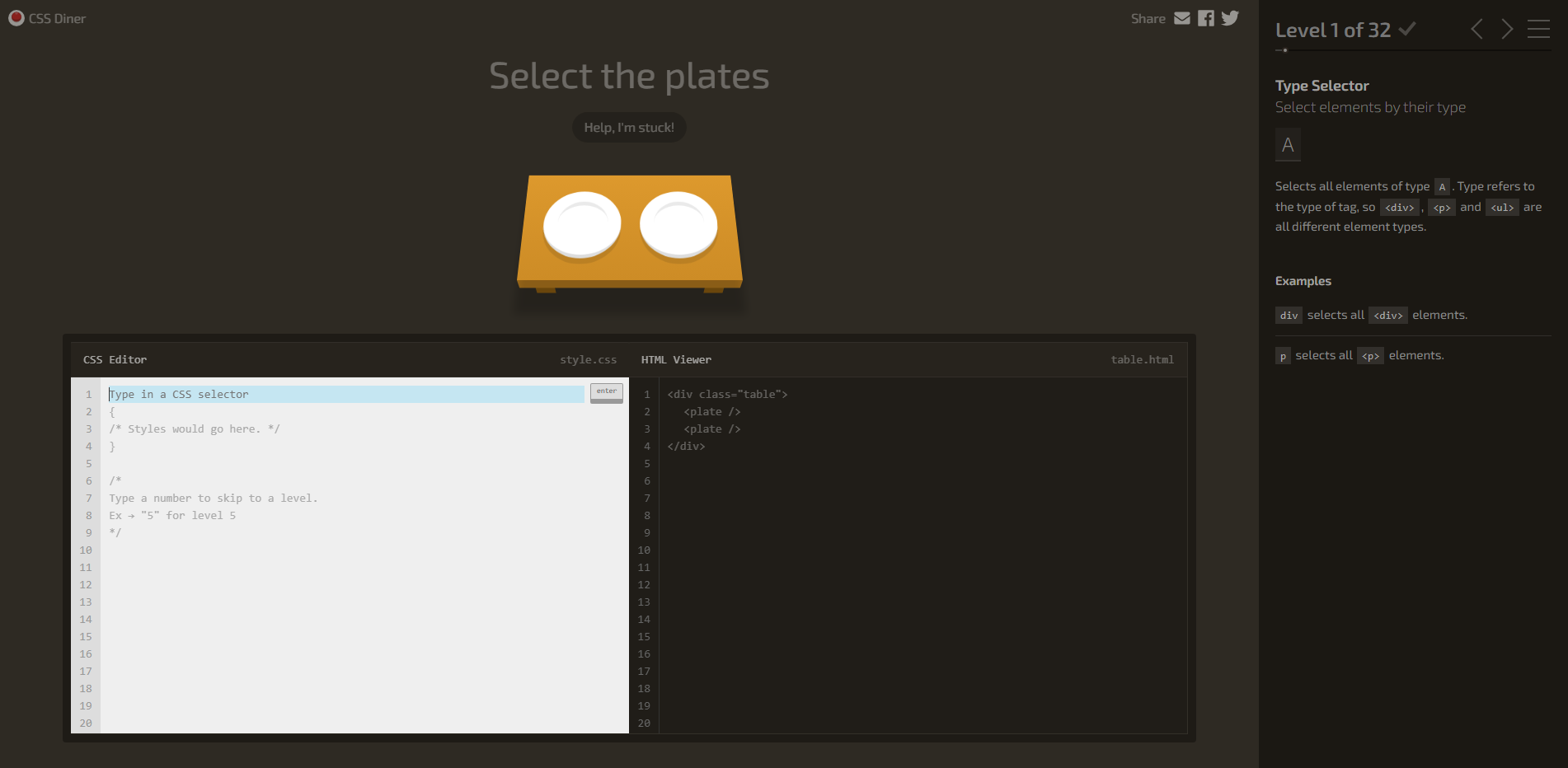Share CSS Diner on Facebook
Screen dimensions: 1568x768
pyautogui.click(x=1206, y=17)
